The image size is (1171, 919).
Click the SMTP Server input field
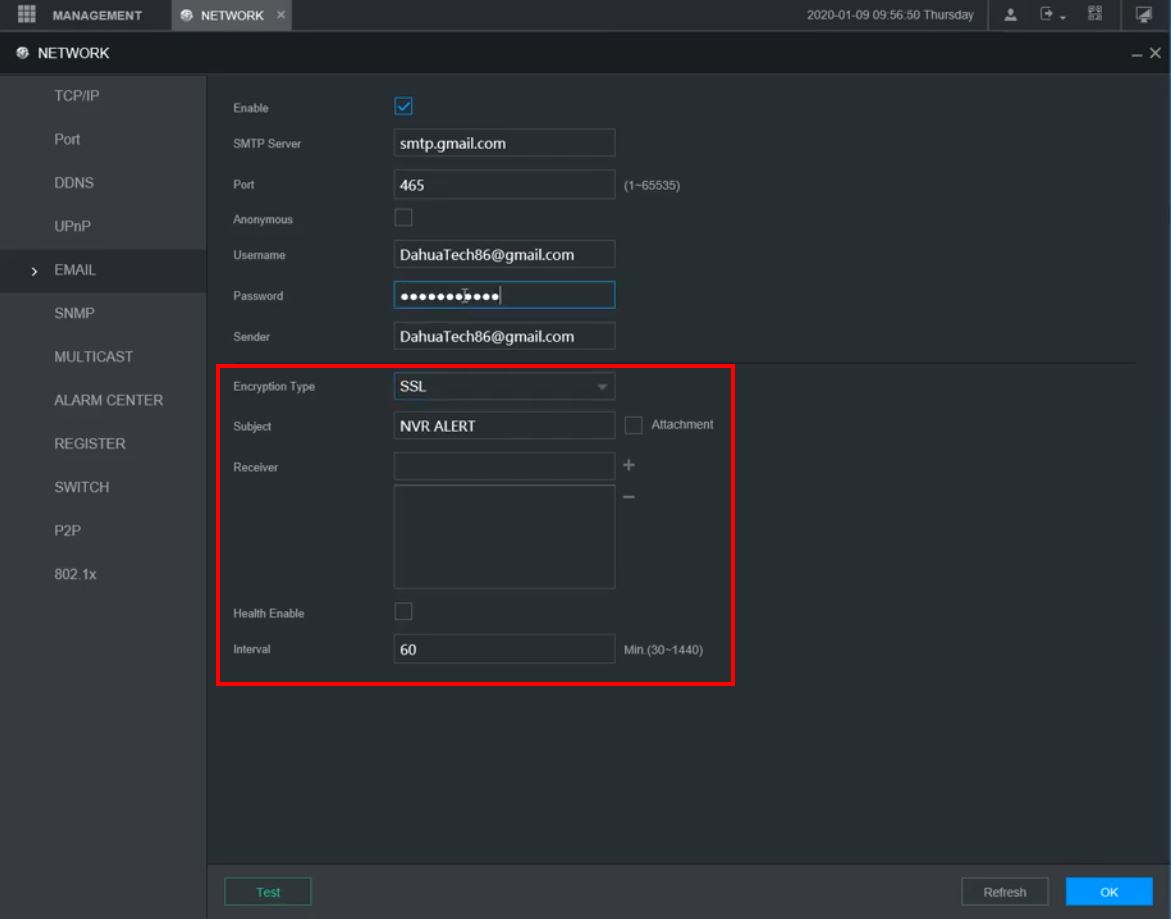coord(504,143)
